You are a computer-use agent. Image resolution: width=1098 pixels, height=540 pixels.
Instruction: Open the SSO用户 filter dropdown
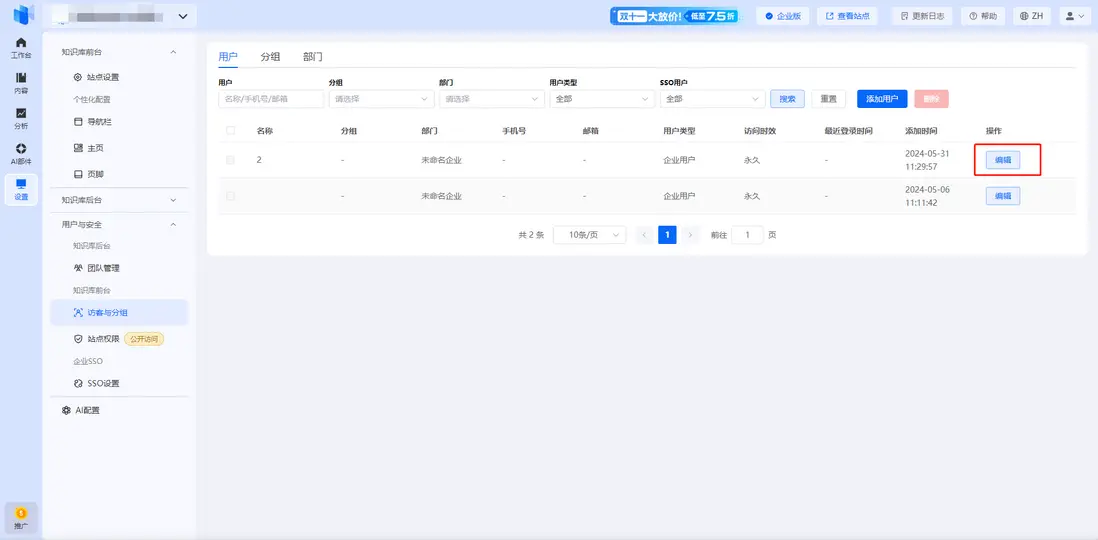[712, 99]
